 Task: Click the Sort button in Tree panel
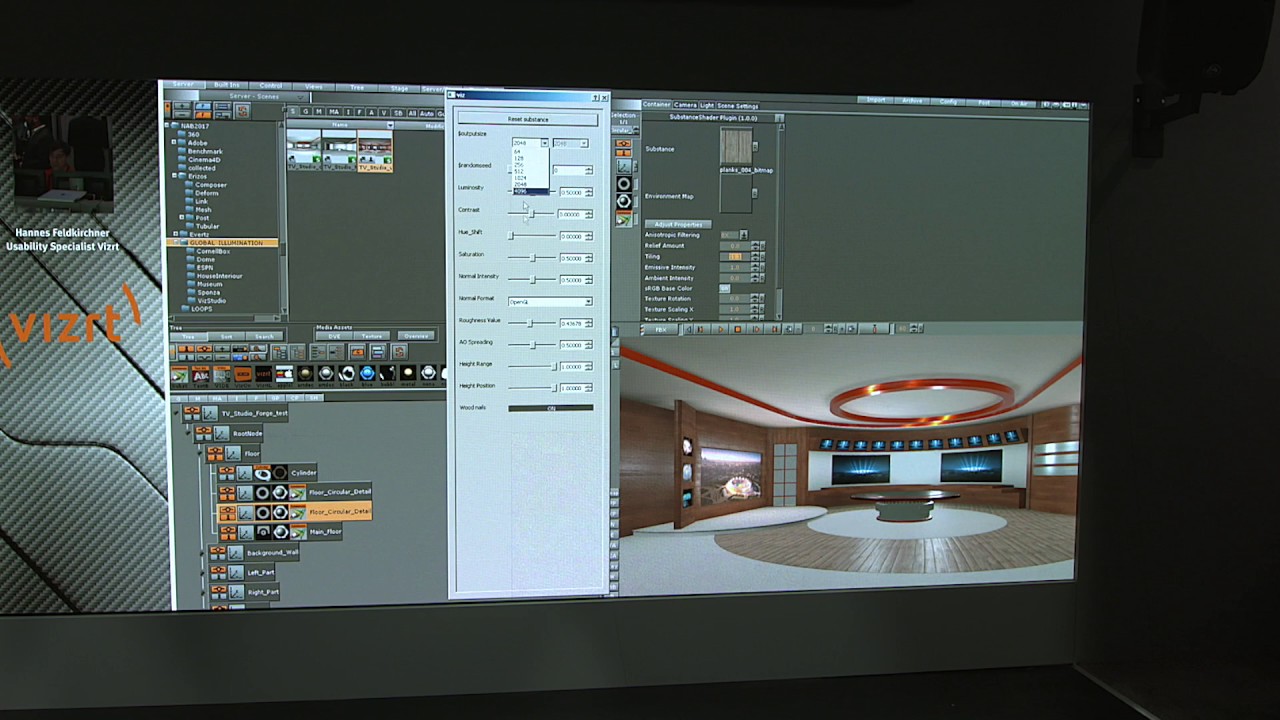click(226, 337)
